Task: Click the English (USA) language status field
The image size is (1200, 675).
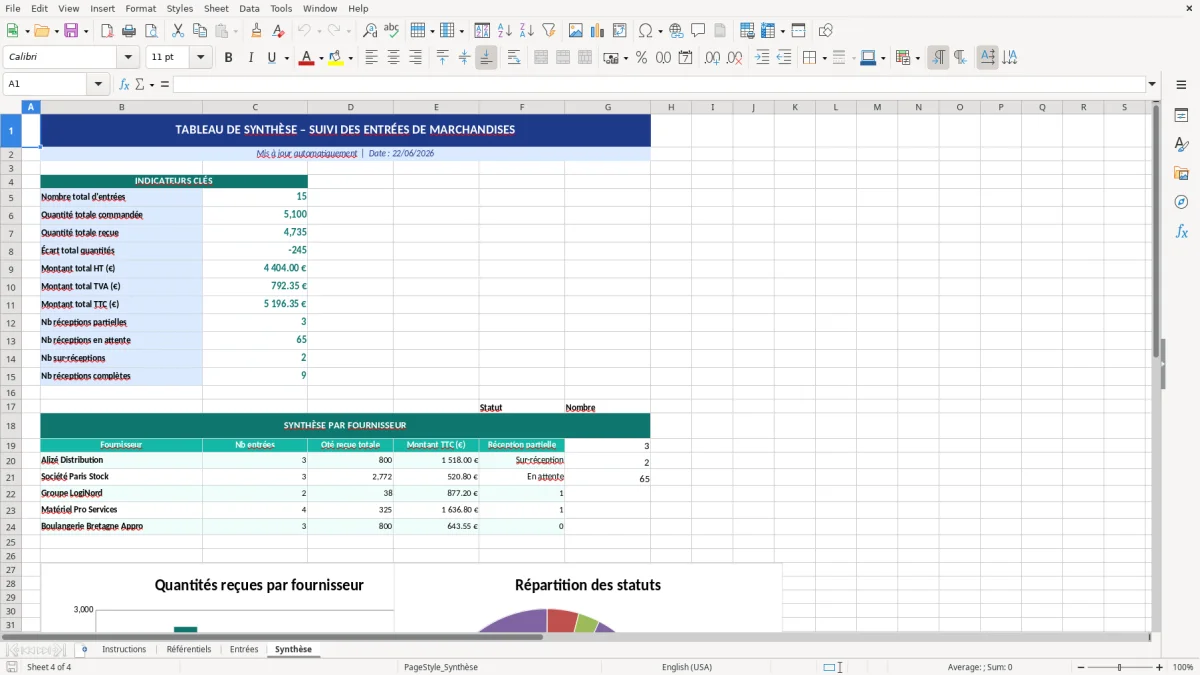Action: tap(687, 667)
